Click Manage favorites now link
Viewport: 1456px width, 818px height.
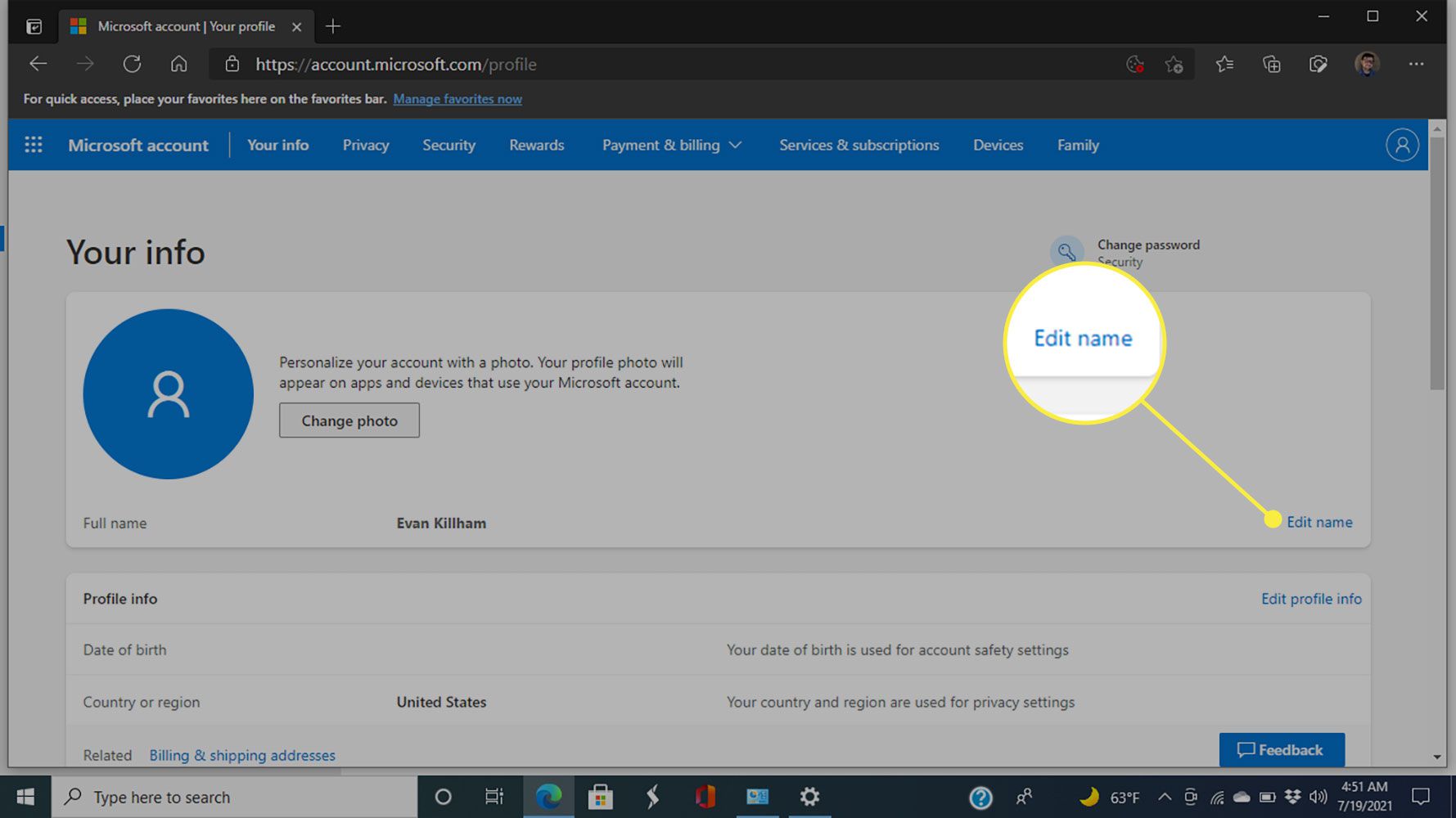pos(458,99)
